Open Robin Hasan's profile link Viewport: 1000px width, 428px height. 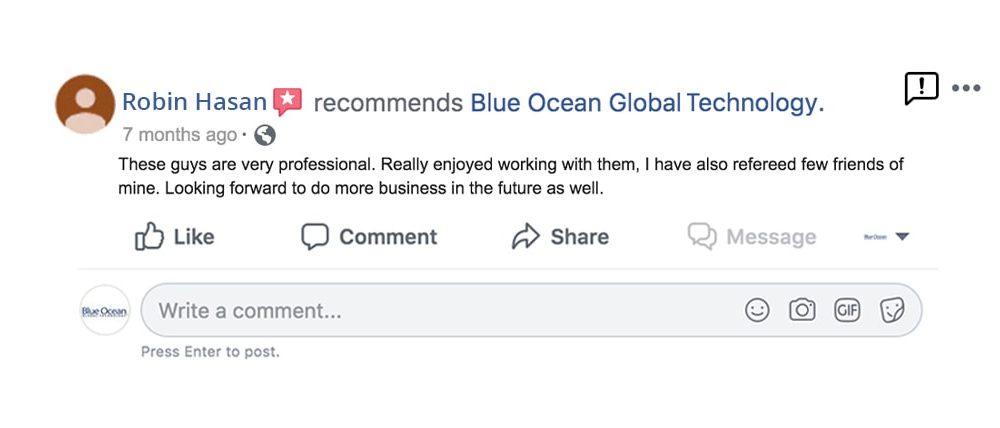(194, 102)
